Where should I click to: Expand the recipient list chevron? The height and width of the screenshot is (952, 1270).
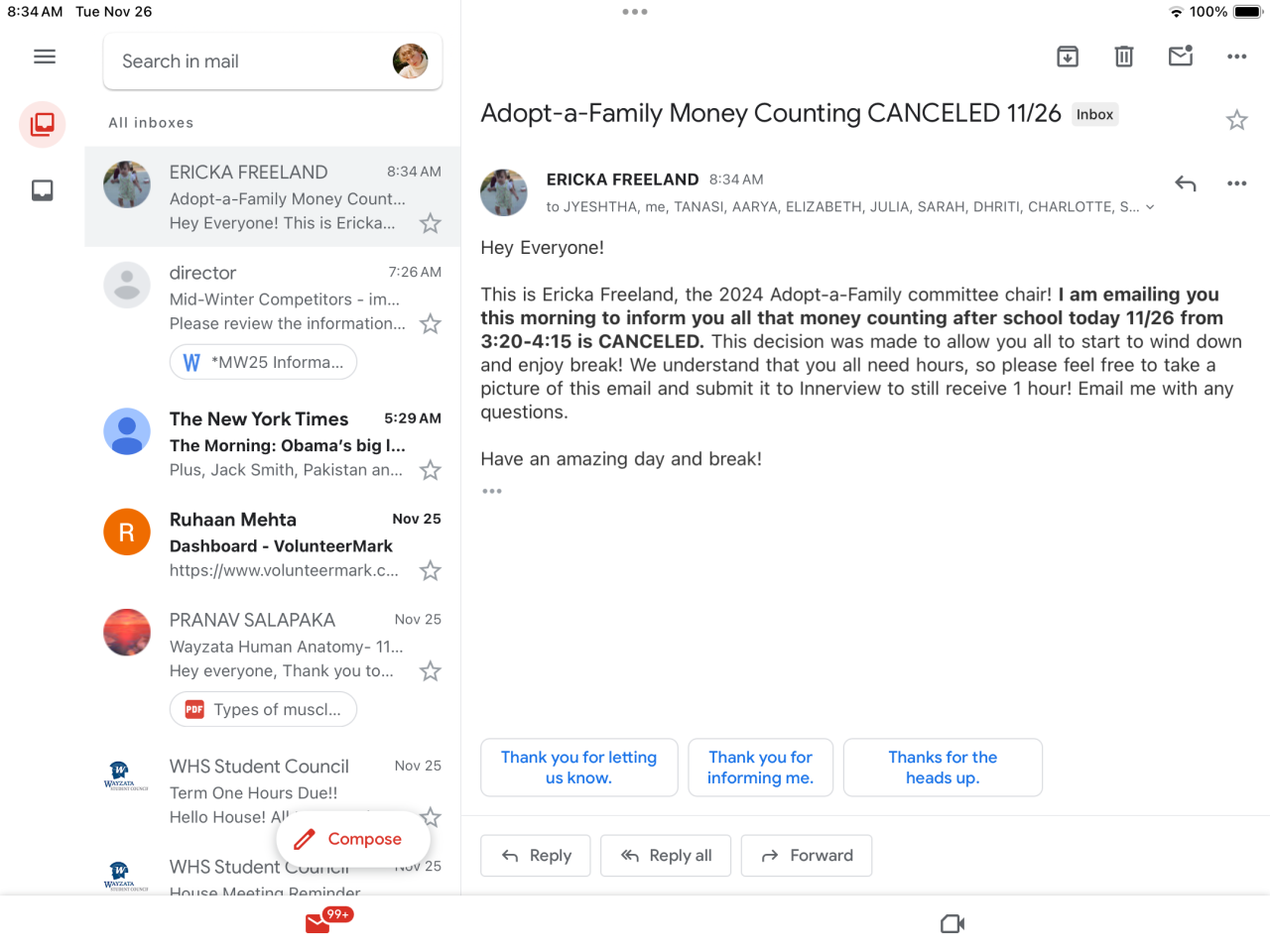(x=1150, y=207)
